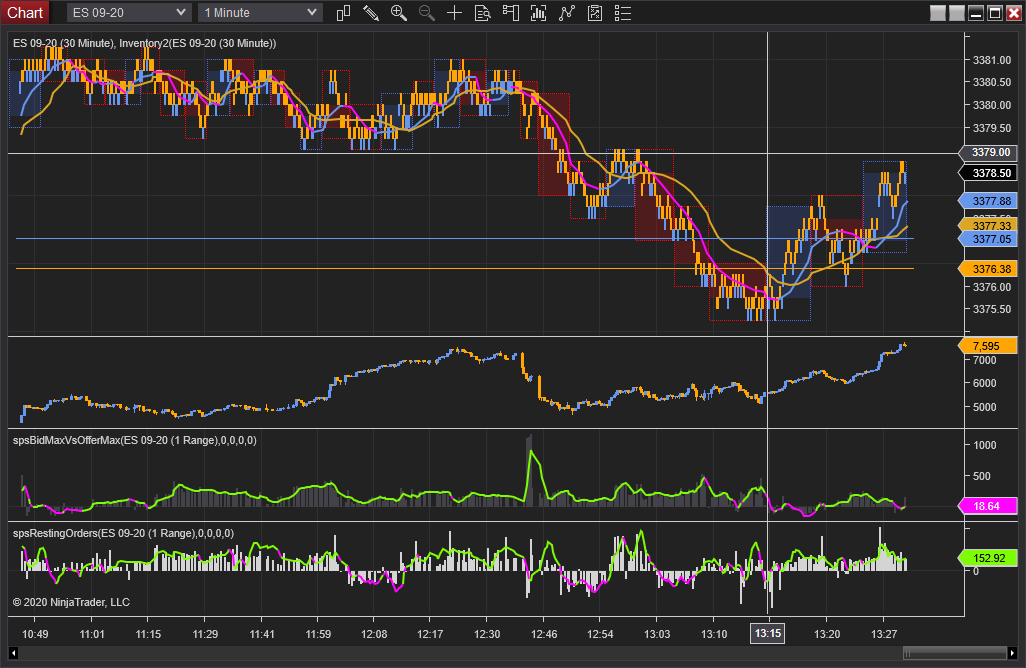Image resolution: width=1026 pixels, height=668 pixels.
Task: Select the zoom in magnifier tool
Action: (x=398, y=13)
